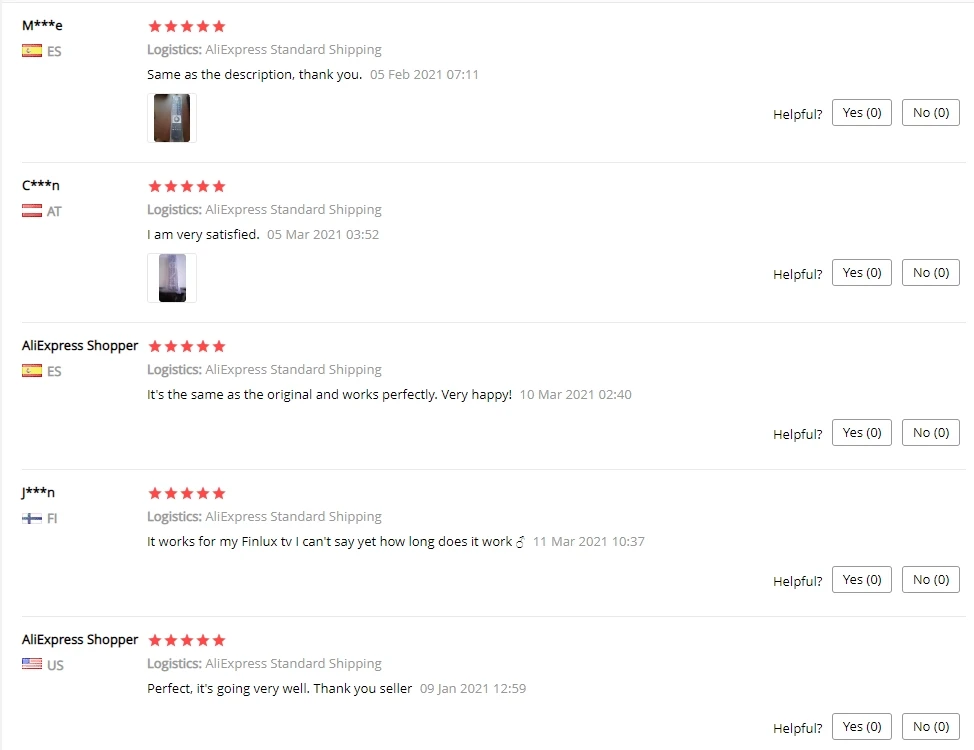Click the Spain flag icon under M***e
Image resolution: width=974 pixels, height=750 pixels.
pos(32,51)
